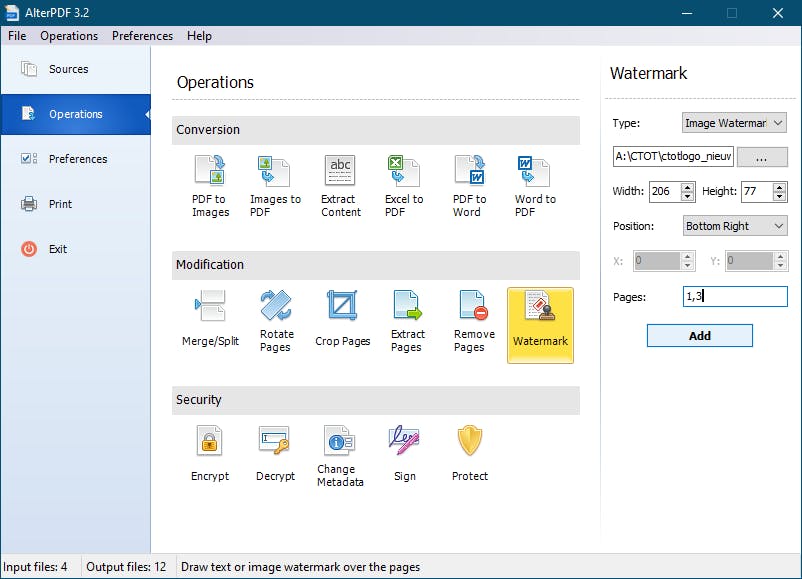Expand the Position dropdown showing Bottom Right
Image resolution: width=802 pixels, height=579 pixels.
pyautogui.click(x=735, y=226)
